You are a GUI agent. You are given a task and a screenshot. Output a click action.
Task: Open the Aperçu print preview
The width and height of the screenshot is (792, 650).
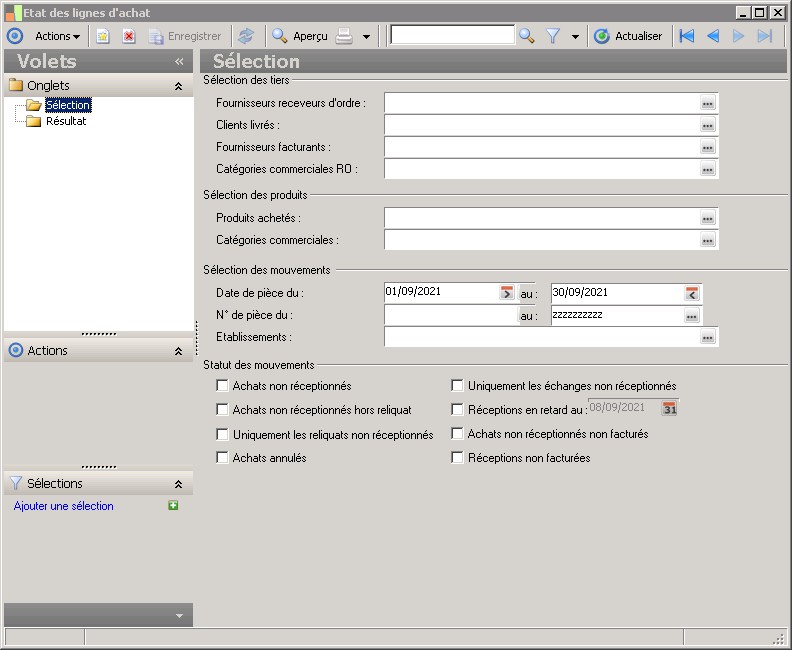pyautogui.click(x=300, y=36)
